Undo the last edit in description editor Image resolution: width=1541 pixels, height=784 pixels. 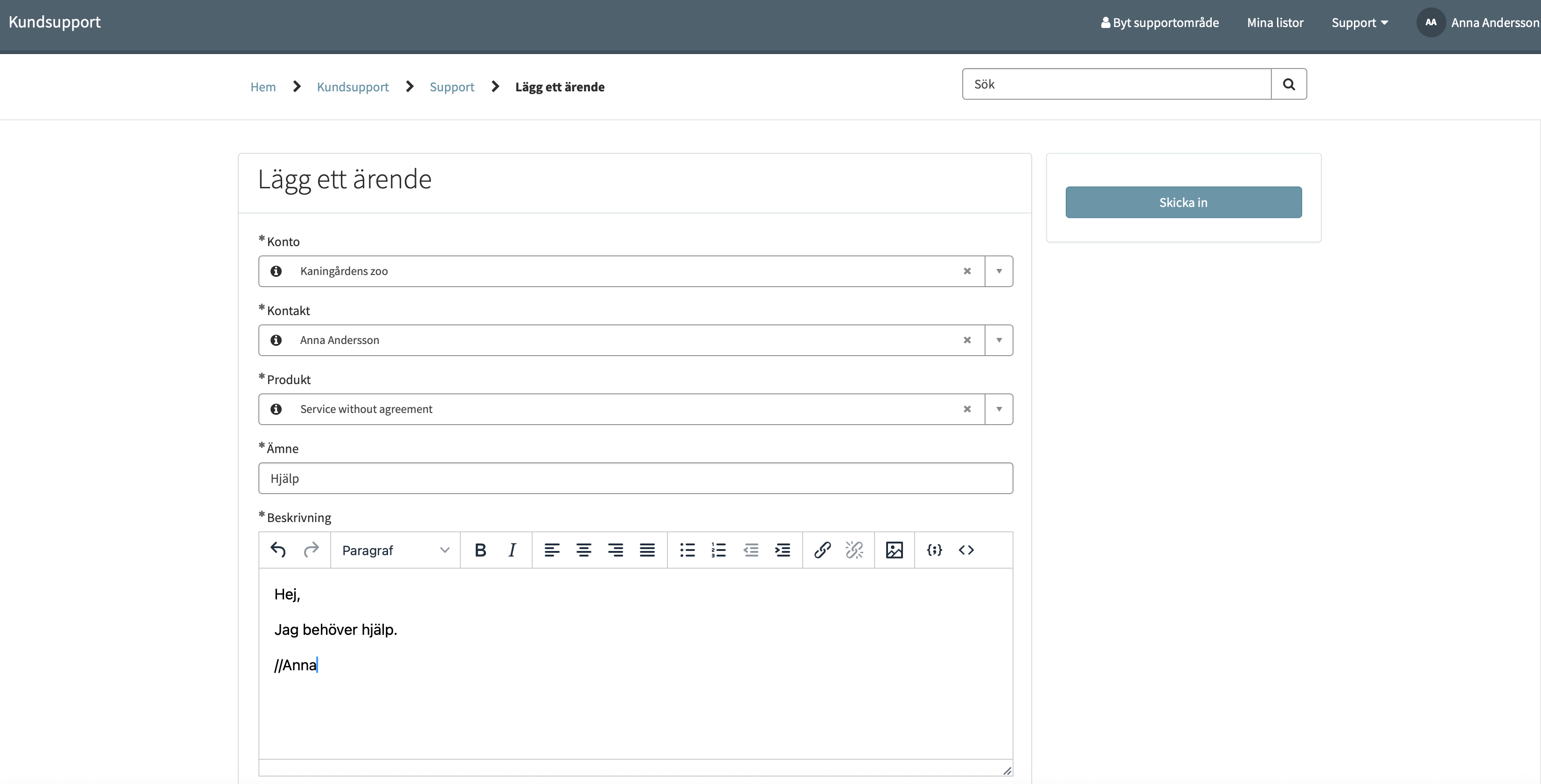[278, 550]
